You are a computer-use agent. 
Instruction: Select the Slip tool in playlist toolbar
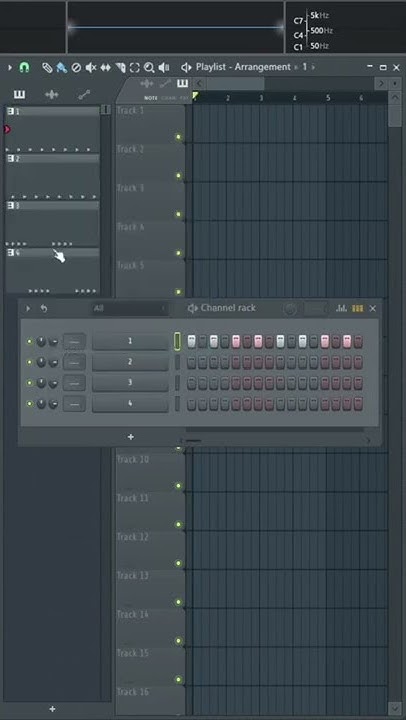pyautogui.click(x=106, y=68)
